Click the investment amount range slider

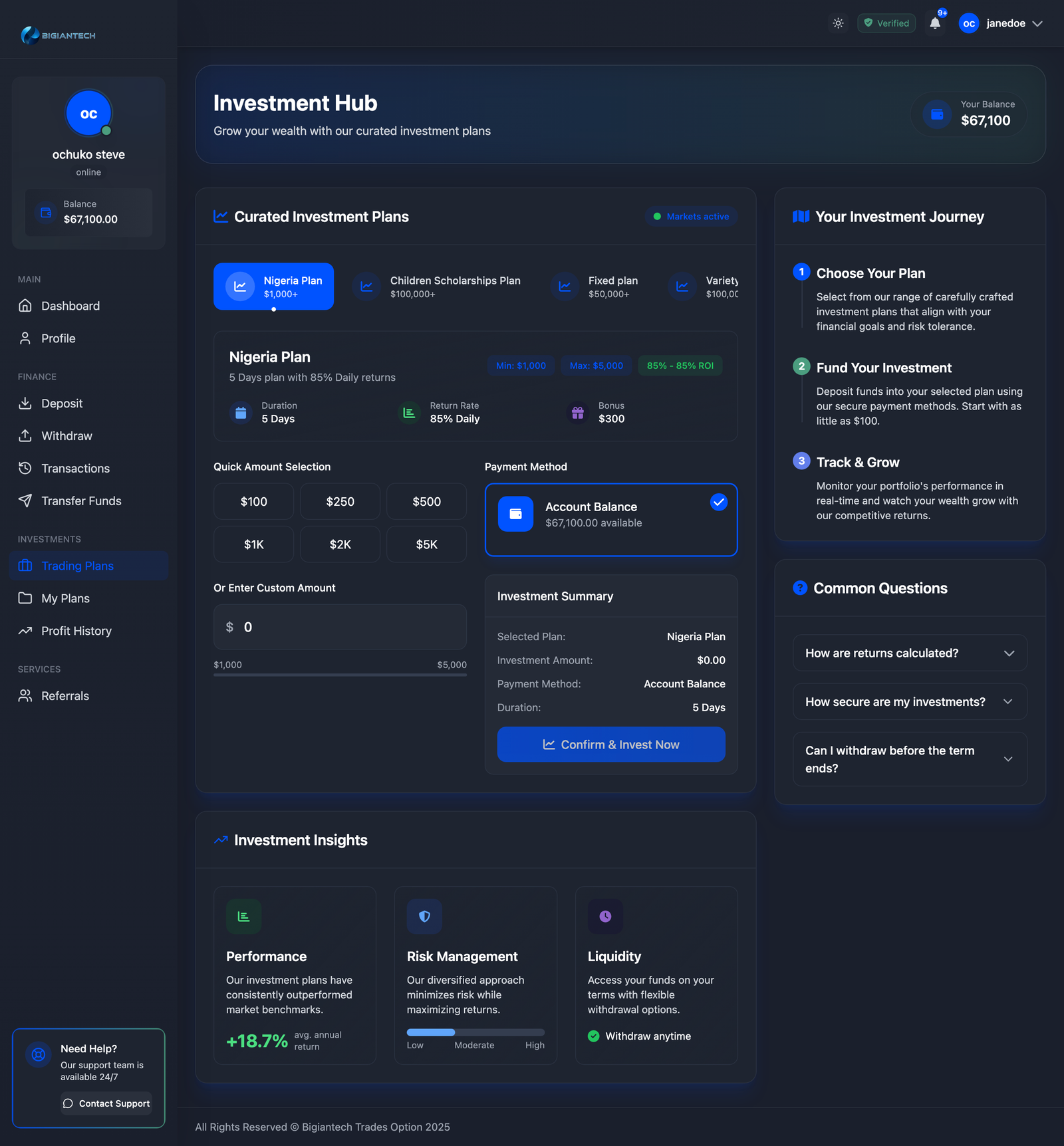pyautogui.click(x=340, y=675)
